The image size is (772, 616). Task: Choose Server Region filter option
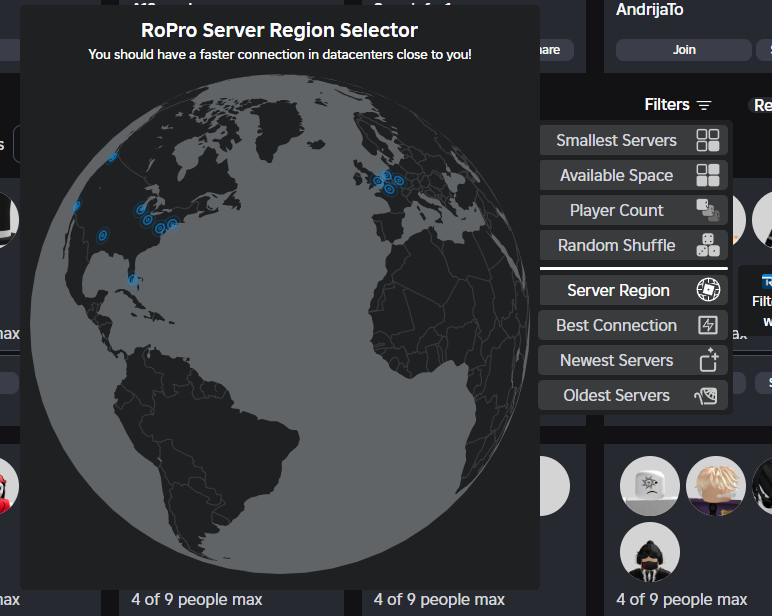(634, 290)
